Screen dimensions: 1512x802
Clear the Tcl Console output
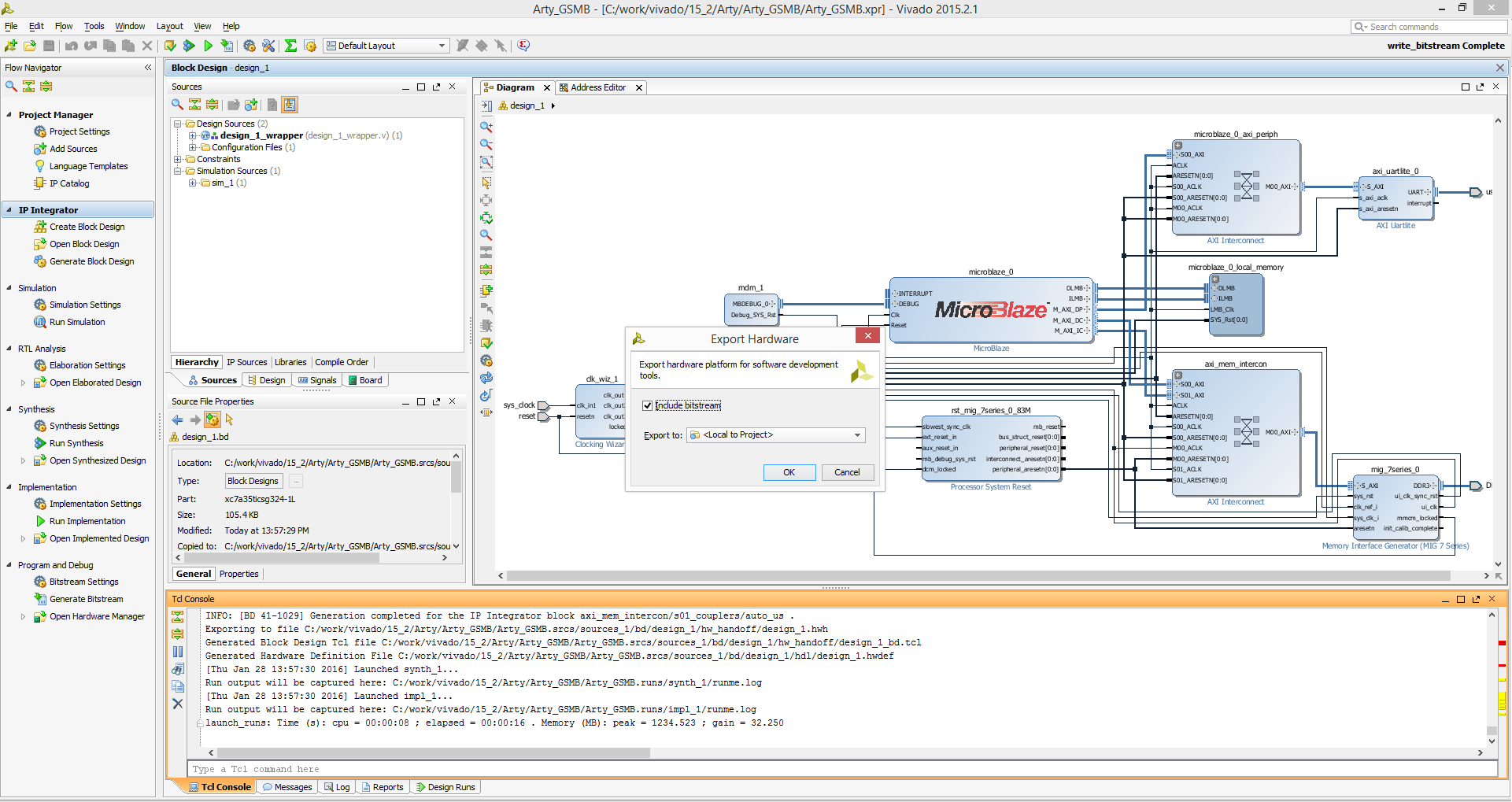[178, 704]
